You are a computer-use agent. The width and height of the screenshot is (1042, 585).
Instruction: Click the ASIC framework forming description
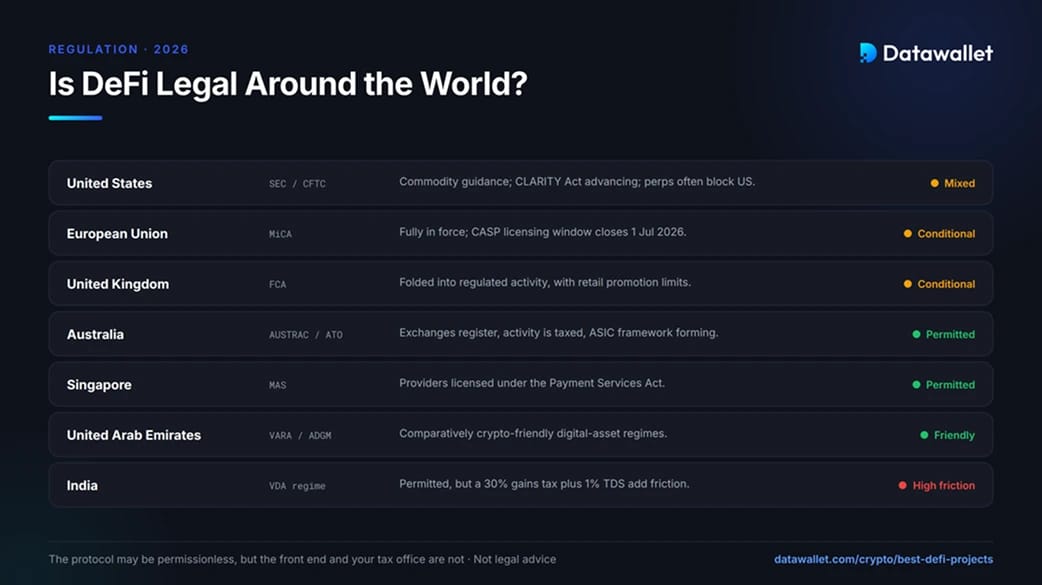tap(558, 332)
